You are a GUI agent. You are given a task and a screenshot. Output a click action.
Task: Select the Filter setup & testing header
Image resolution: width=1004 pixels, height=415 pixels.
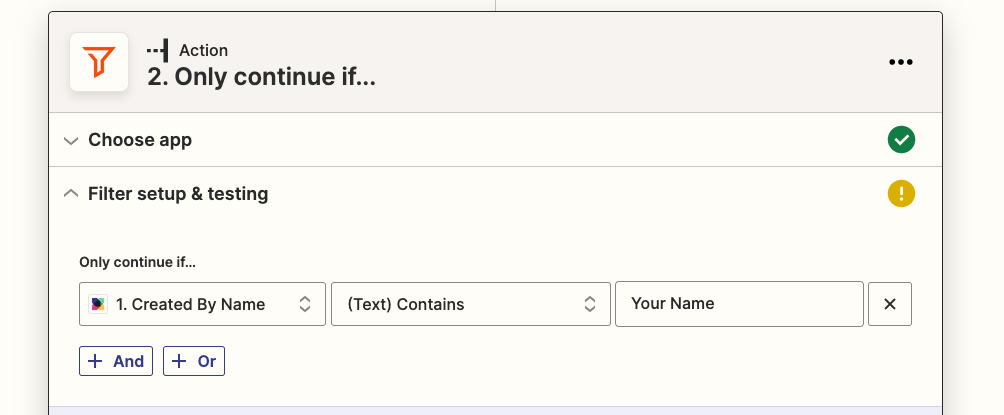[496, 193]
